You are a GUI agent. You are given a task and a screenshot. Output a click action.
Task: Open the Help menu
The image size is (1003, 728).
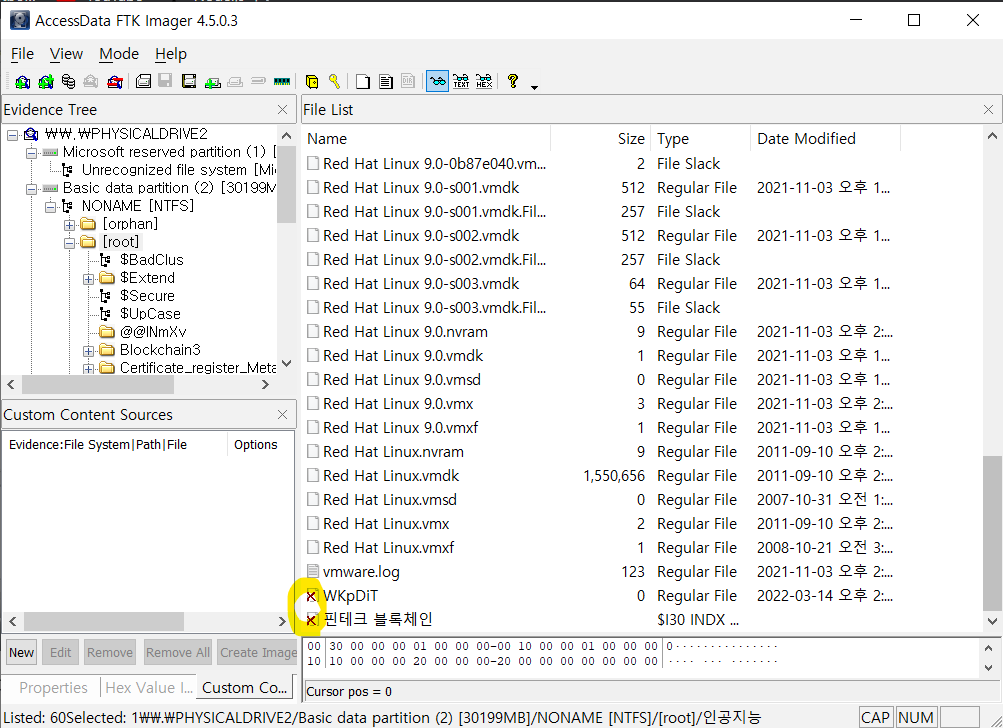coord(171,54)
